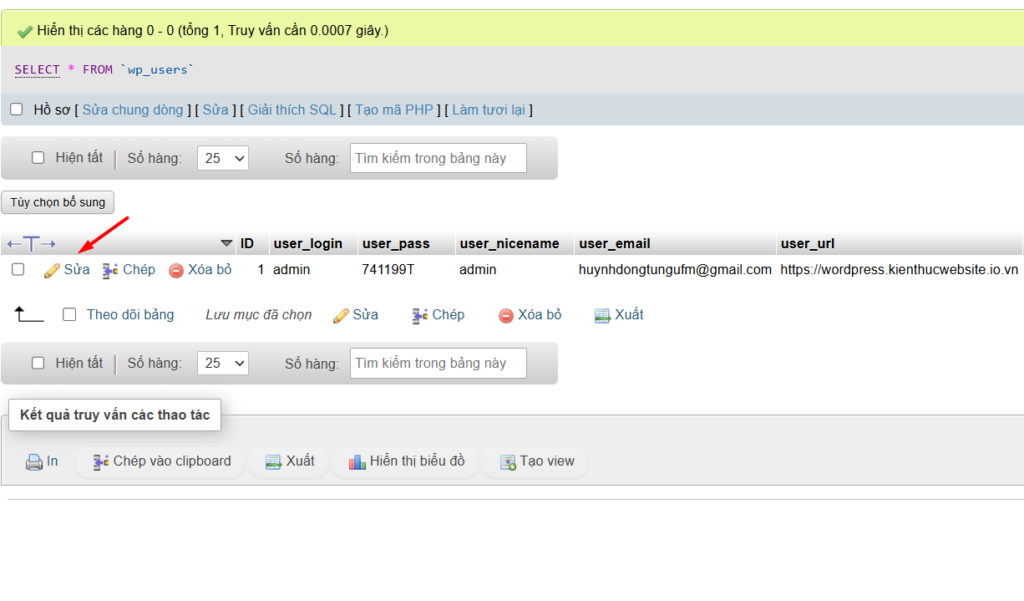Toggle the Hồ sơ profiling checkbox
Viewport: 1024px width, 601px height.
pos(17,110)
